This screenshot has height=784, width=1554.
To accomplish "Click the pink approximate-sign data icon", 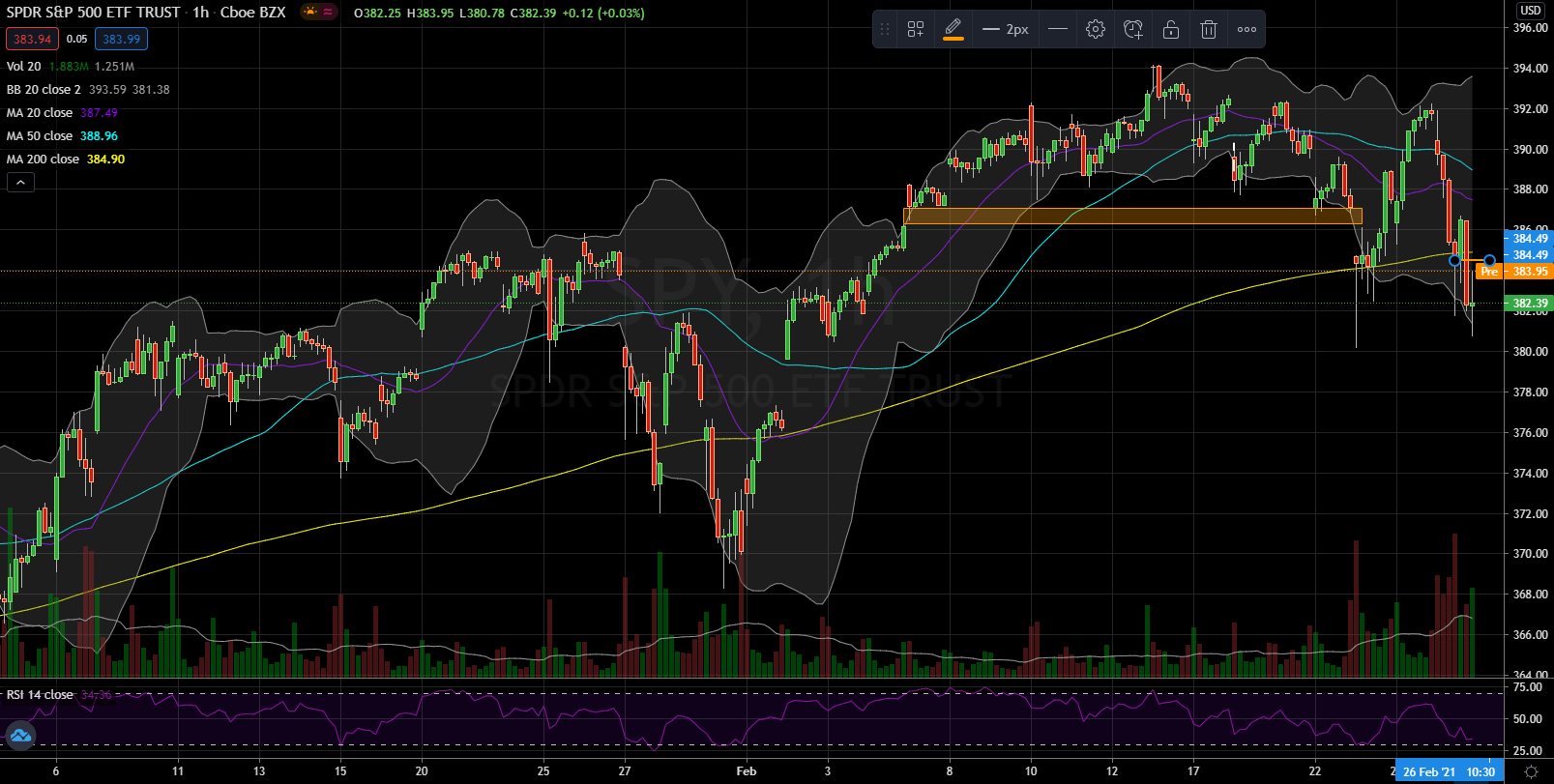I will coord(329,13).
